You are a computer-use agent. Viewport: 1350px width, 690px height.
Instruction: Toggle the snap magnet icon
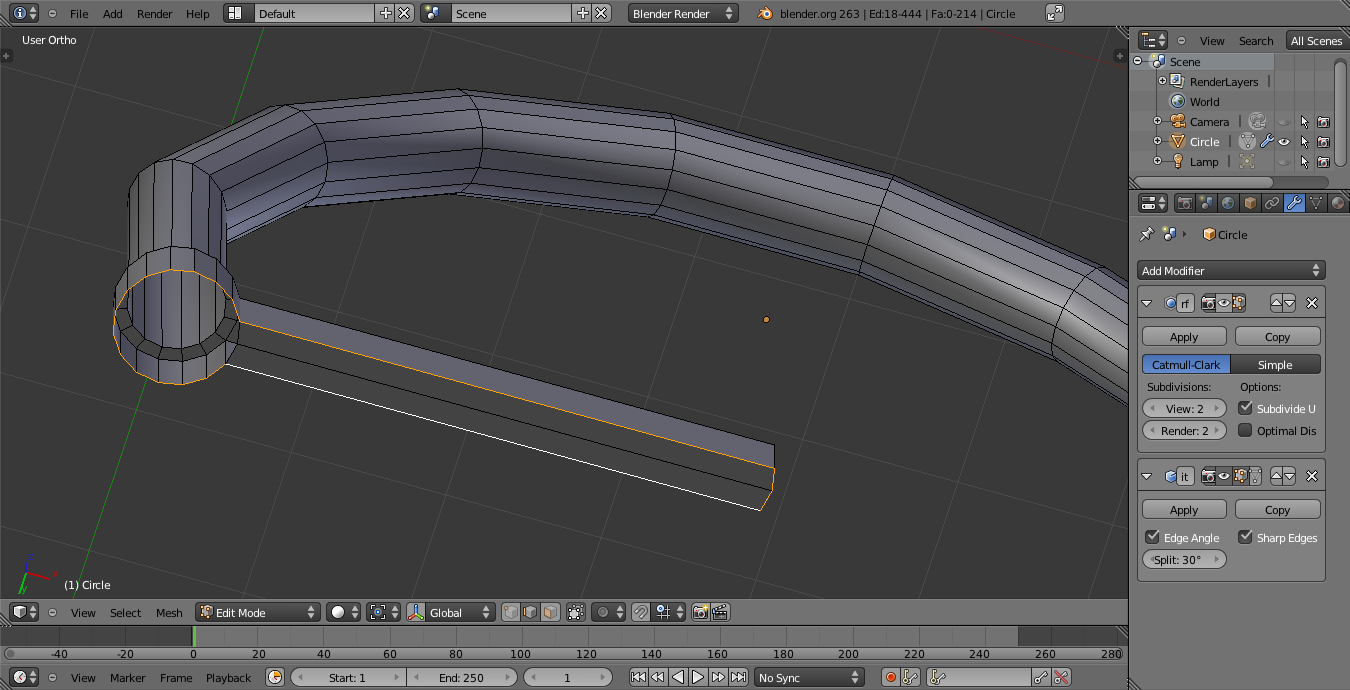(x=641, y=612)
